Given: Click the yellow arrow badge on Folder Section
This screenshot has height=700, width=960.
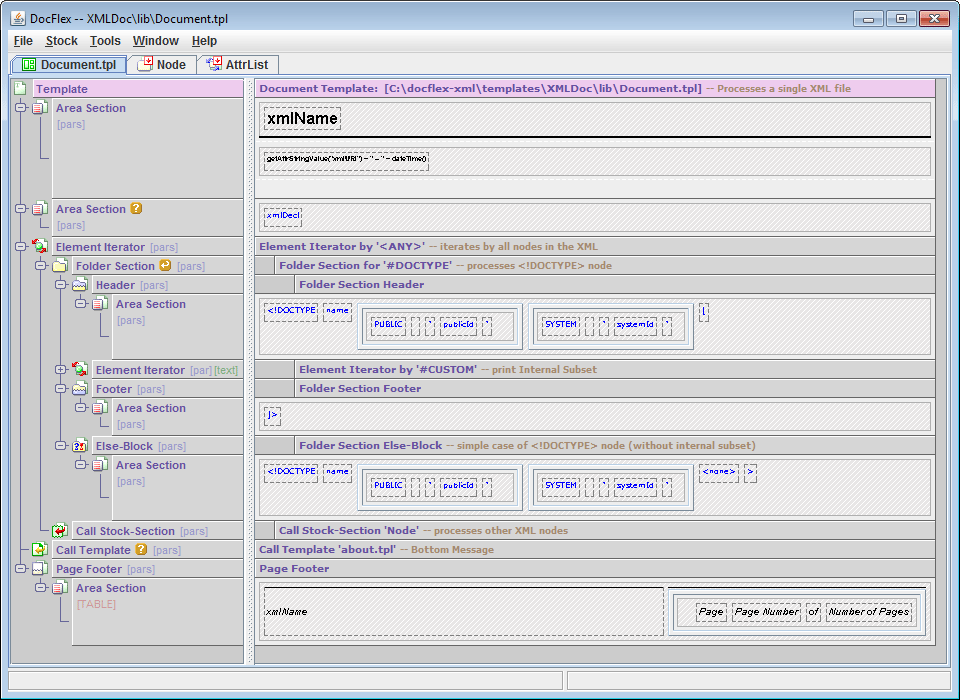Looking at the screenshot, I should [166, 266].
